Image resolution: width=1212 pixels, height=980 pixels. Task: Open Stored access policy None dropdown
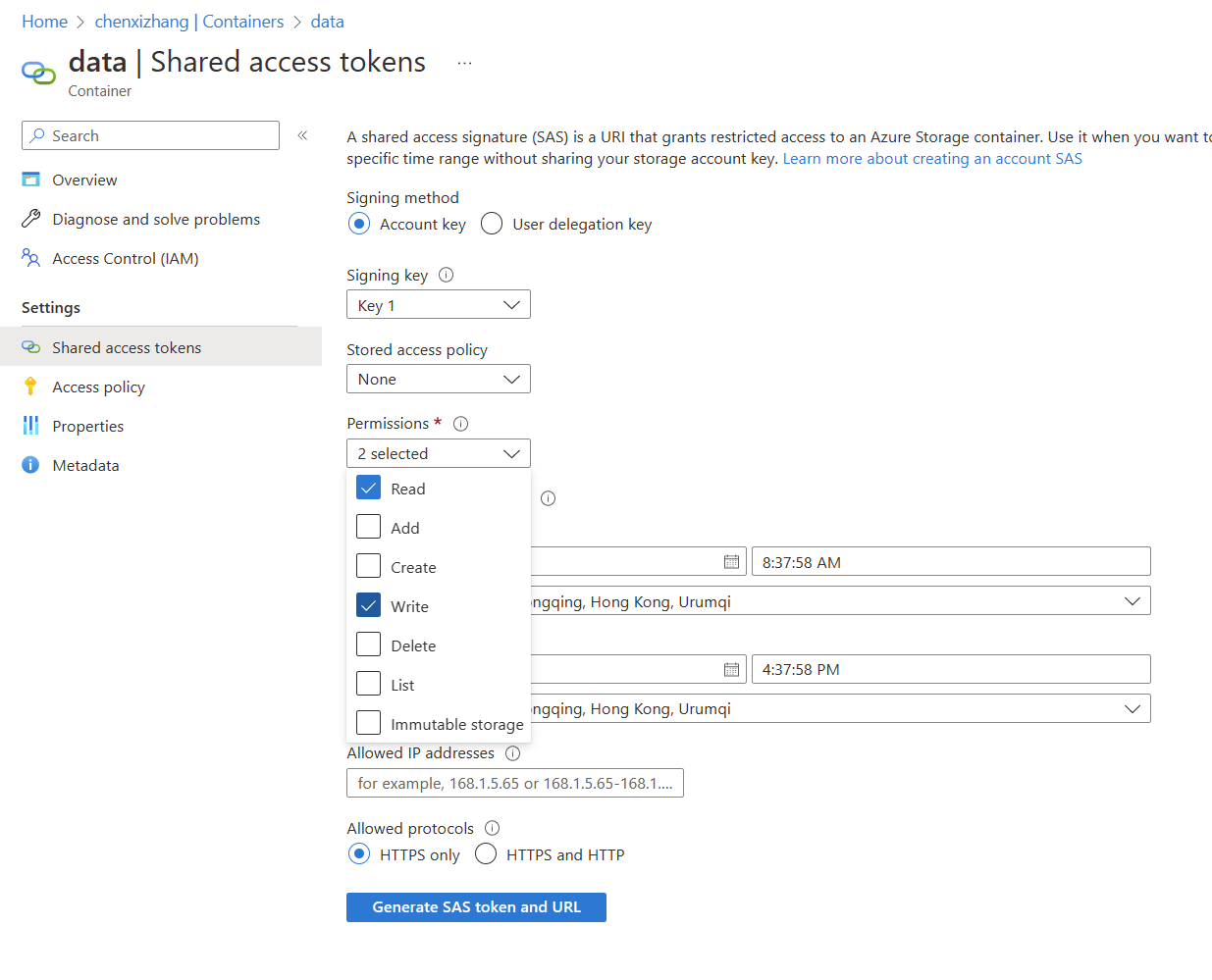(x=439, y=379)
